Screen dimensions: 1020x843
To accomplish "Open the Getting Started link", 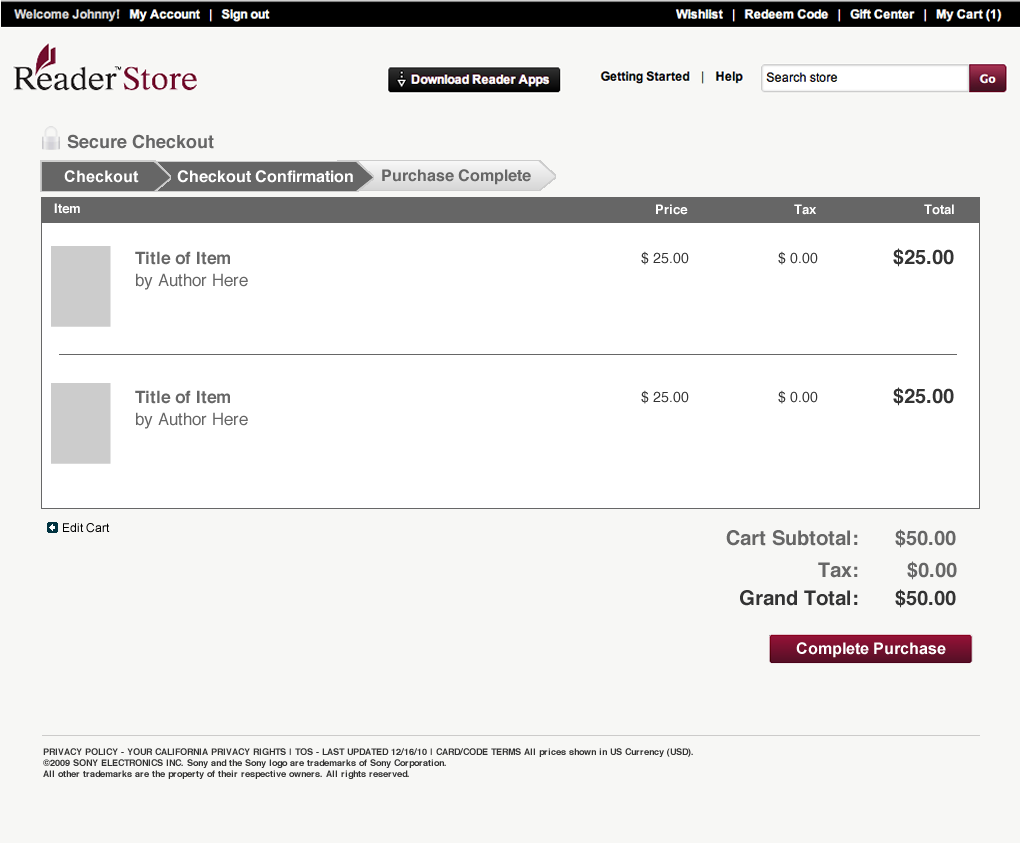I will pyautogui.click(x=645, y=77).
